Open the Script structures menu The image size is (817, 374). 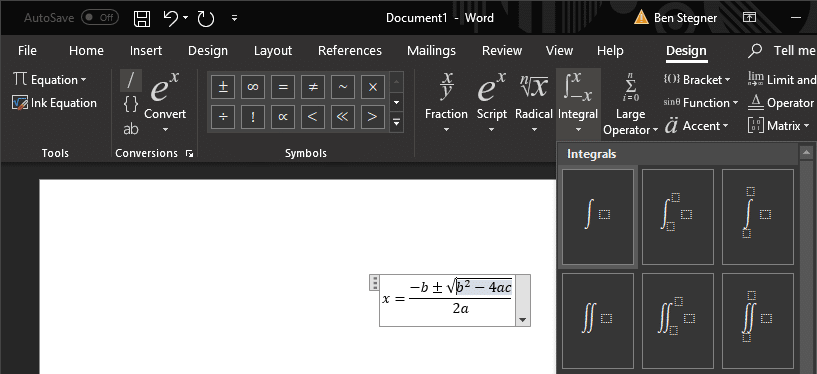(x=491, y=103)
